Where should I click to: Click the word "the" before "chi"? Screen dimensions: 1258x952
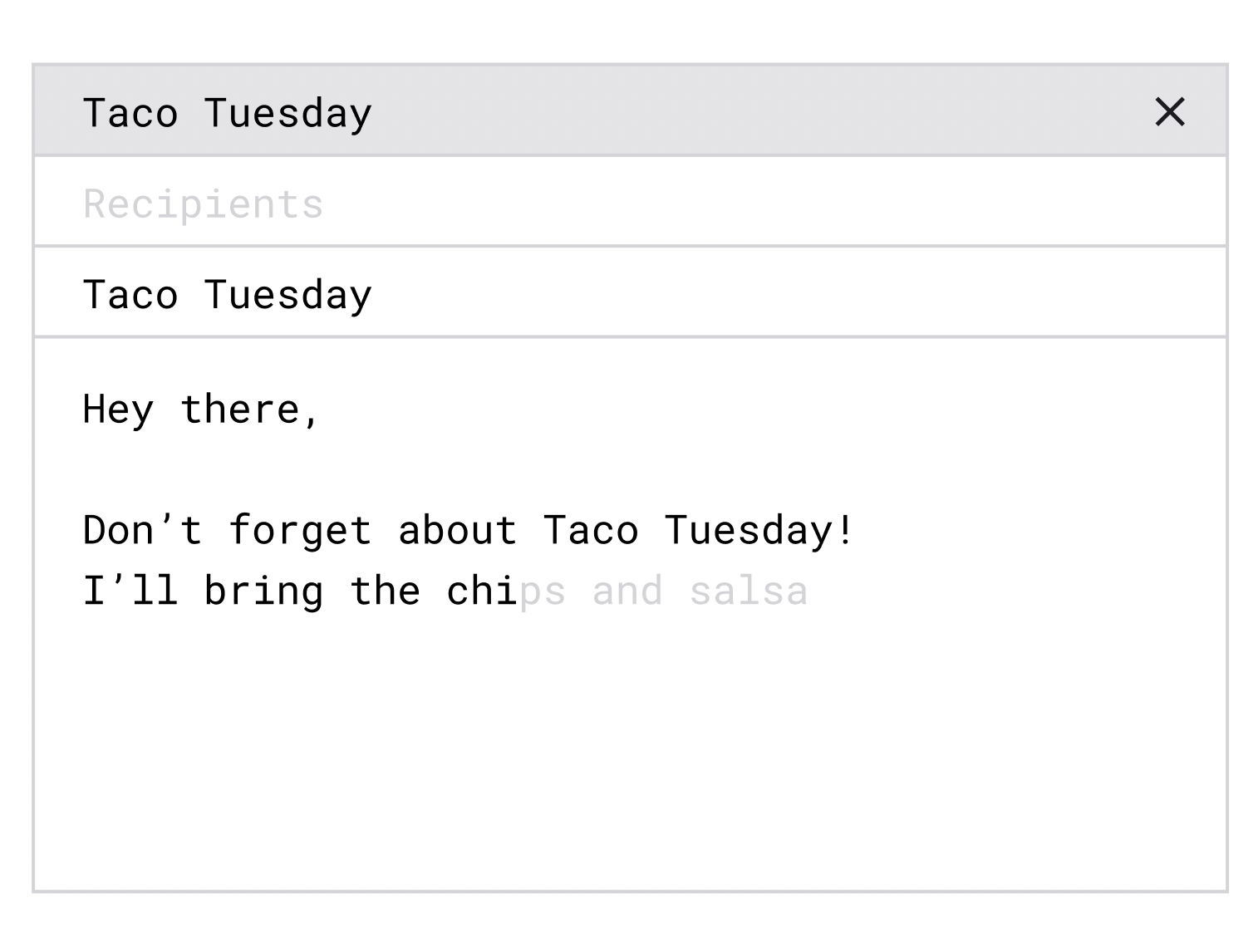click(x=385, y=591)
